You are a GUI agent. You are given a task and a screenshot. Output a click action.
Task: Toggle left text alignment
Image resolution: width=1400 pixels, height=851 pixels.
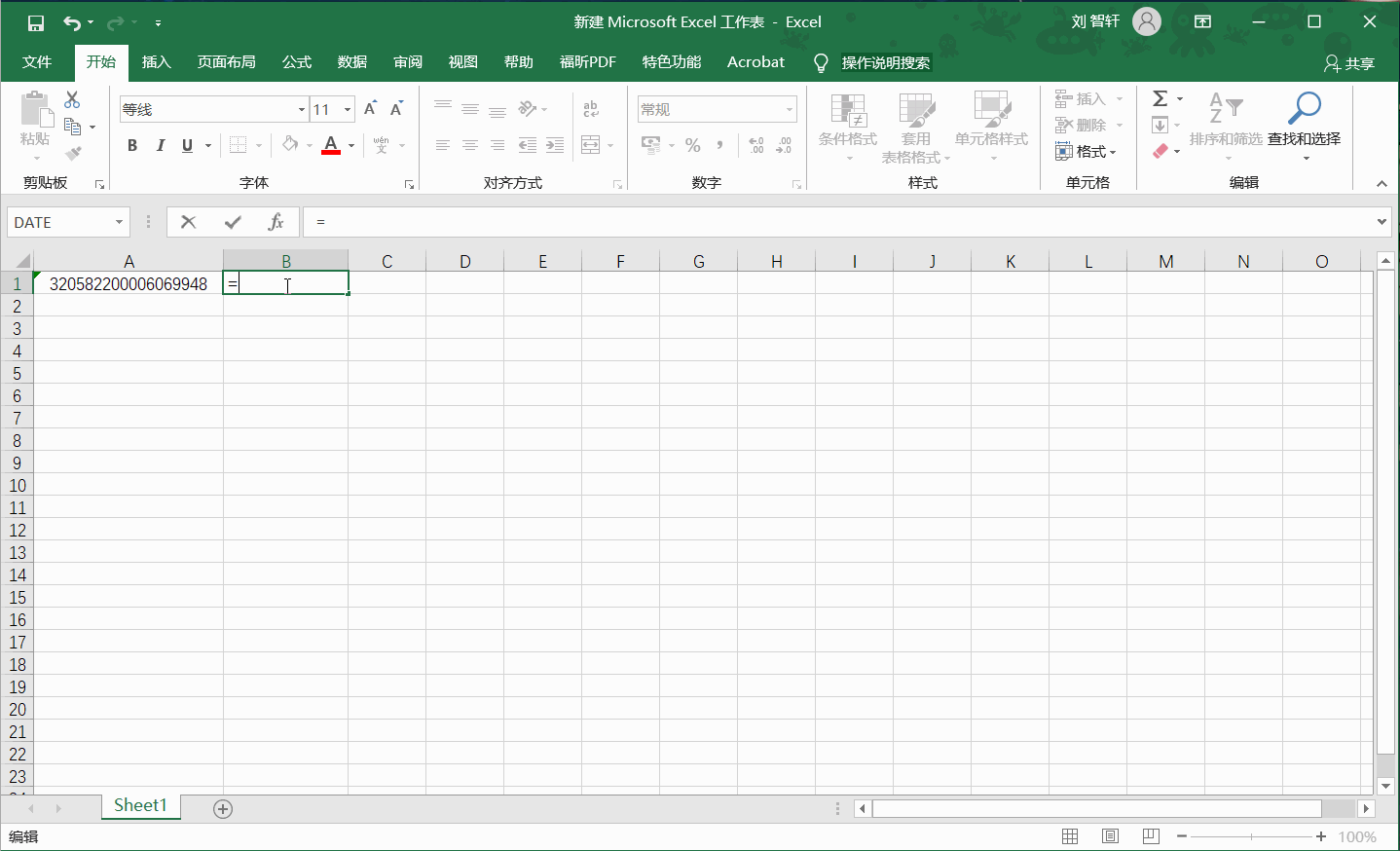pos(443,145)
